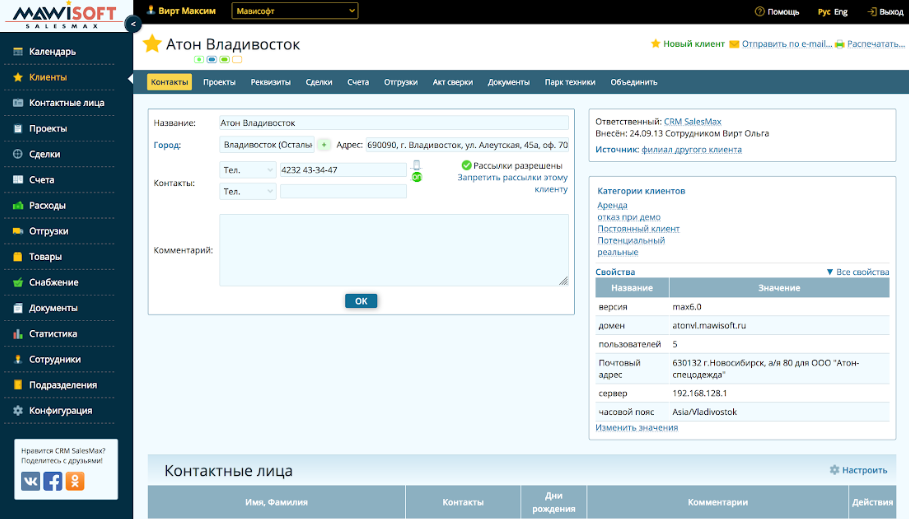Viewport: 909px width, 519px height.
Task: Select the first green status tag under the title
Action: point(199,59)
